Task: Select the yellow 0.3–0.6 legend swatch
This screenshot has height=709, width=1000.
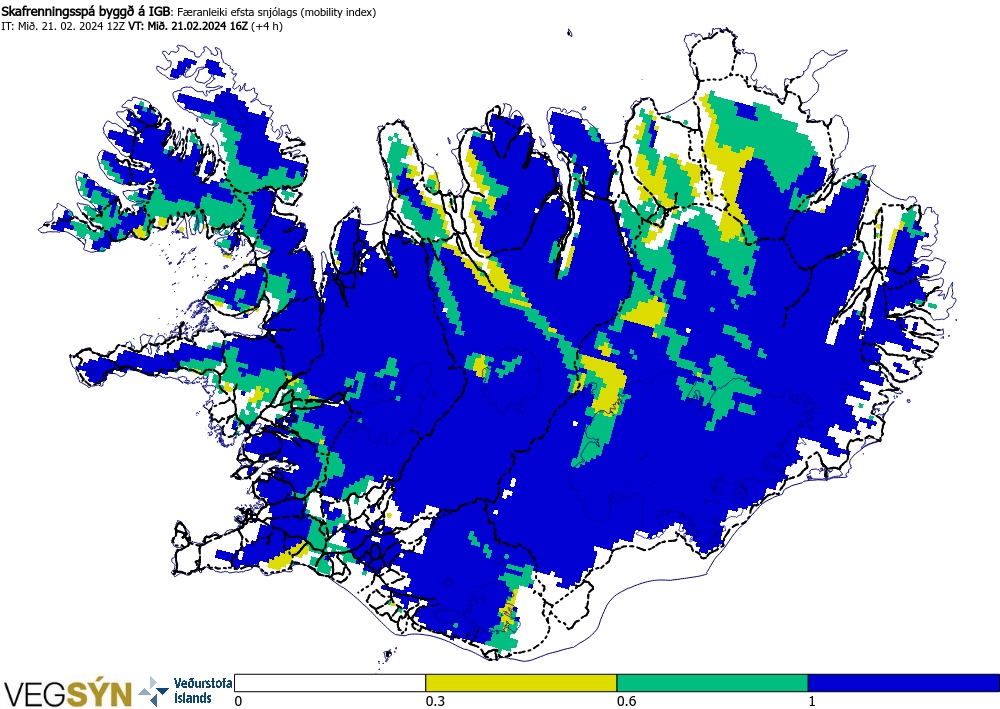Action: pyautogui.click(x=521, y=683)
